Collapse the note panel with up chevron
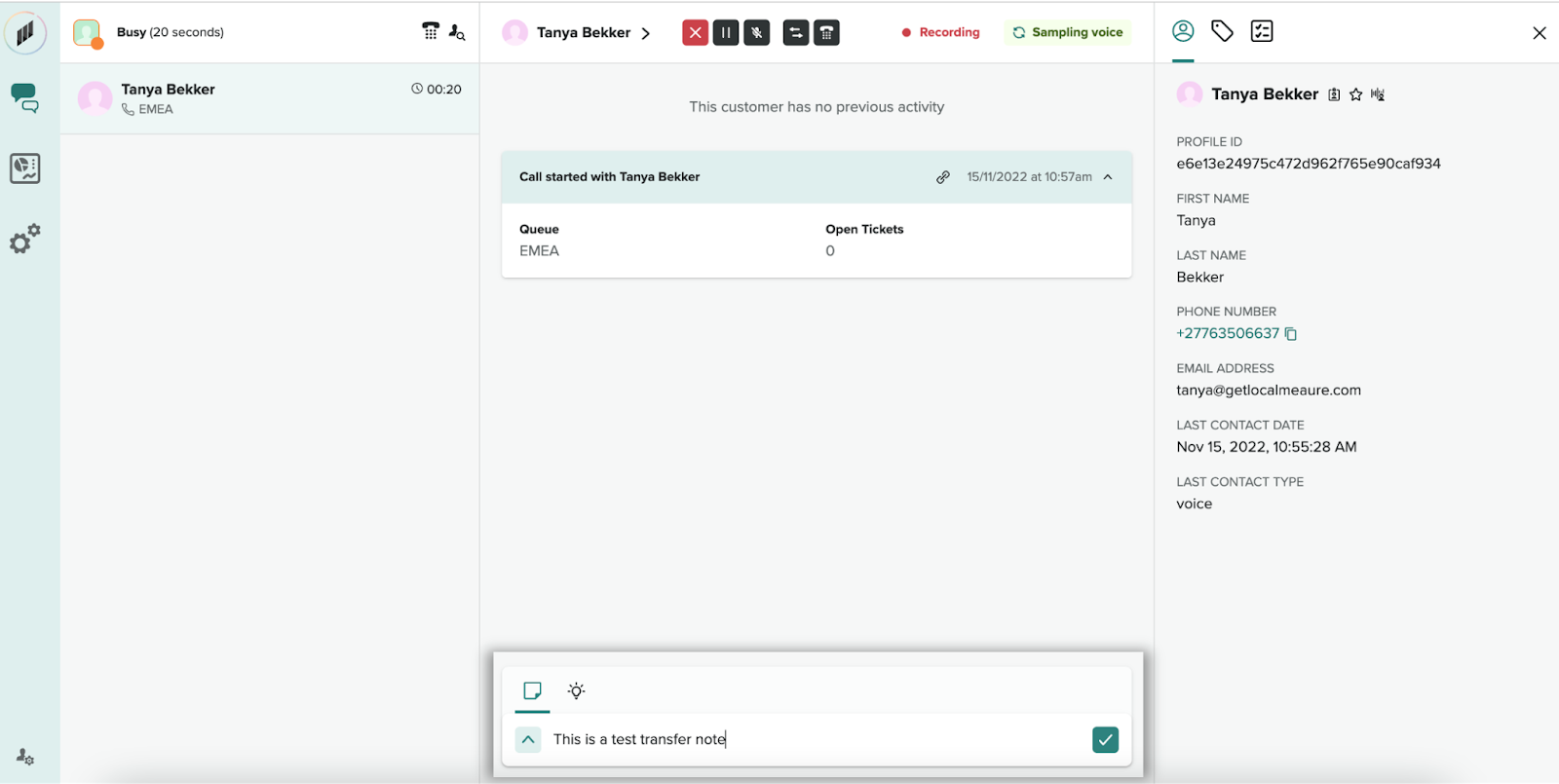Image resolution: width=1559 pixels, height=784 pixels. 528,739
